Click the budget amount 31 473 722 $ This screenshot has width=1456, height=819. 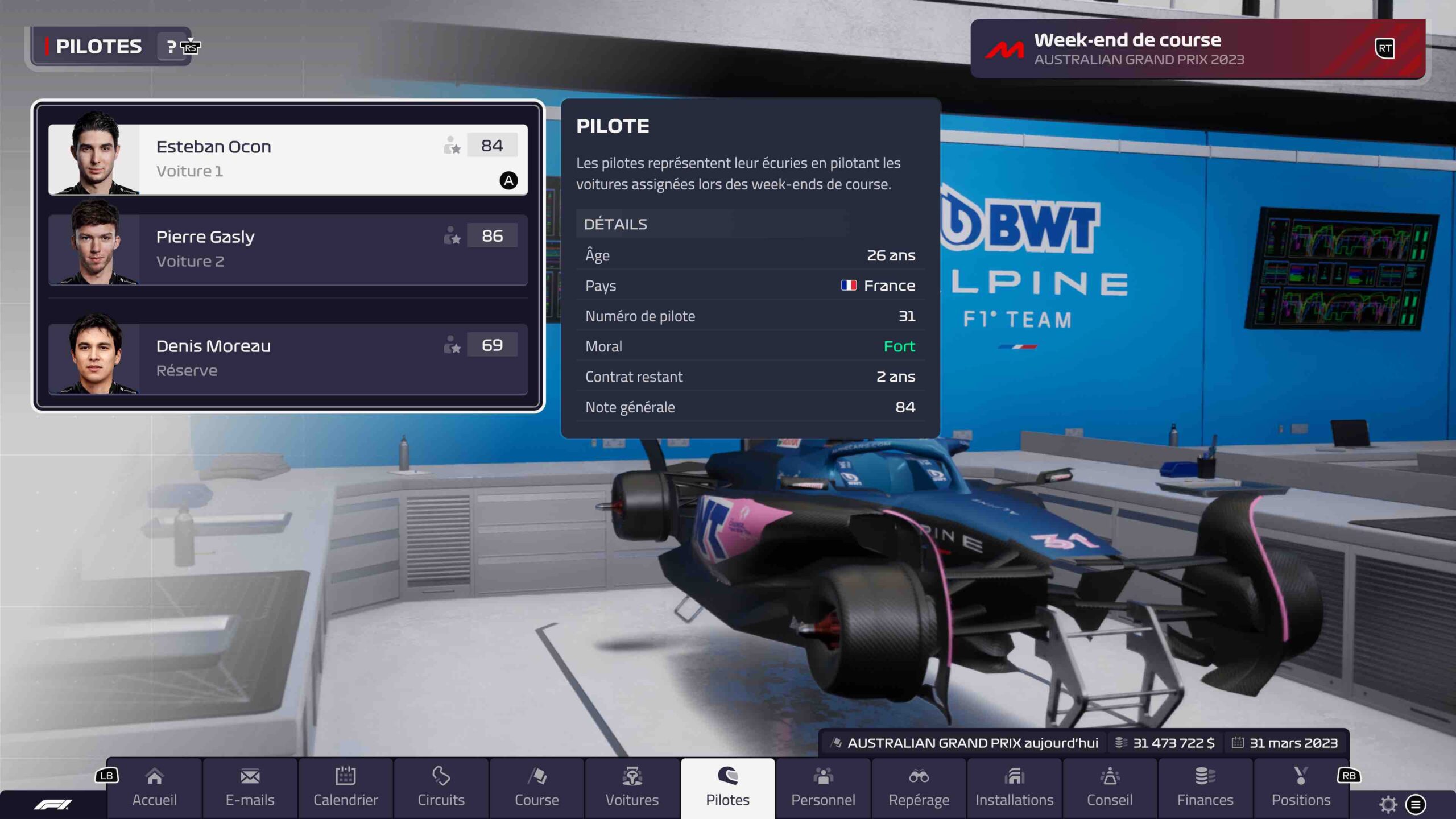coord(1173,743)
